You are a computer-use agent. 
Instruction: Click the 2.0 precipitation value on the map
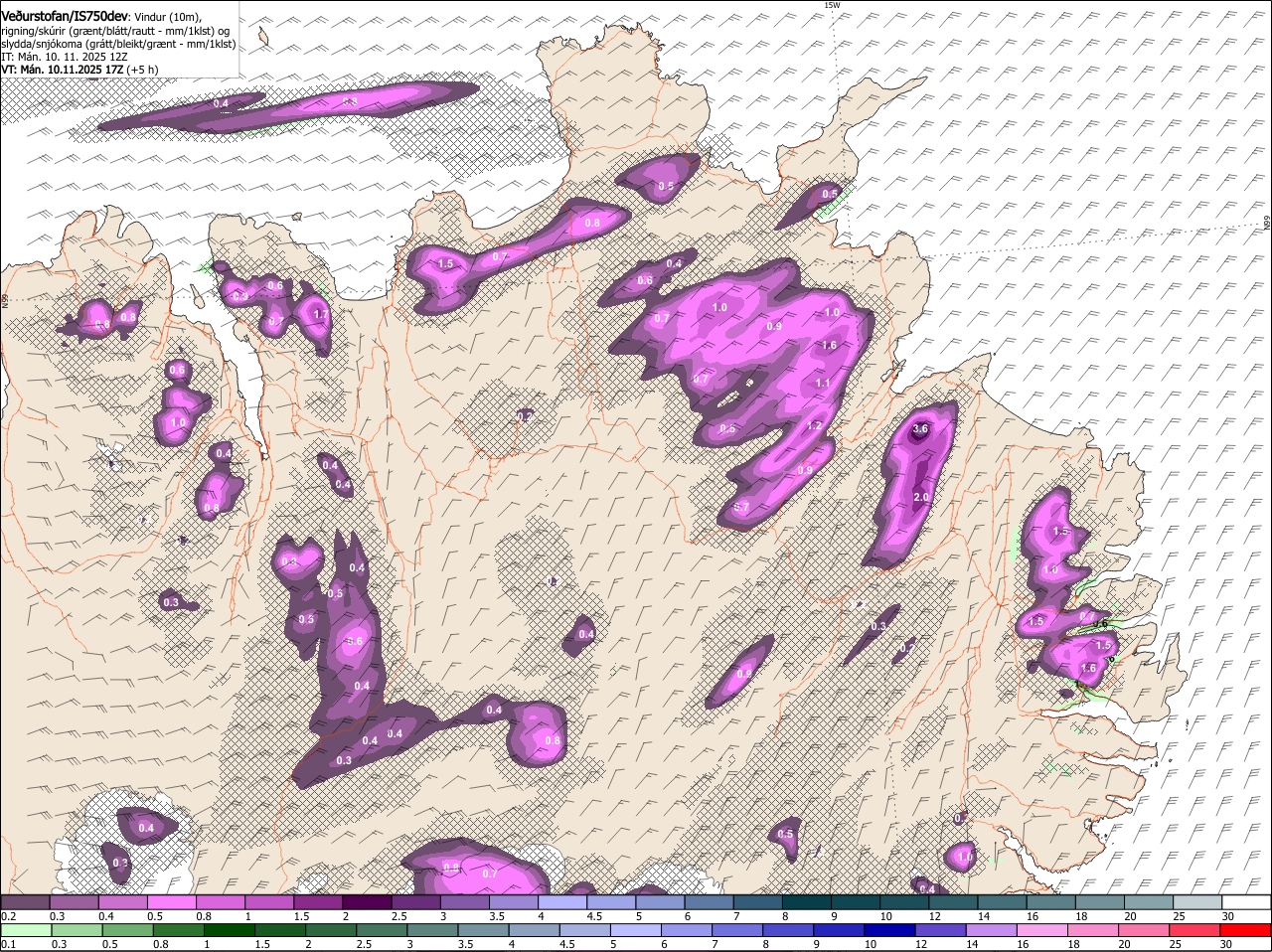point(920,497)
